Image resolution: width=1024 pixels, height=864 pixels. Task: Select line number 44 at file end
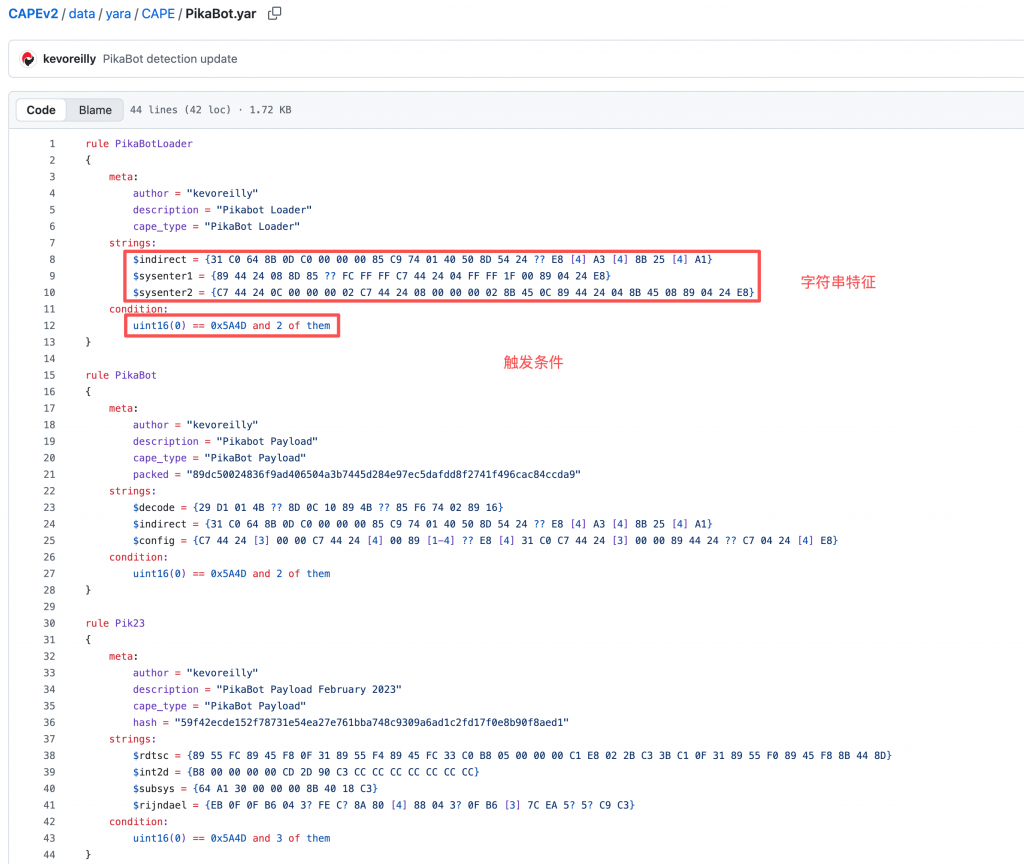tap(50, 855)
